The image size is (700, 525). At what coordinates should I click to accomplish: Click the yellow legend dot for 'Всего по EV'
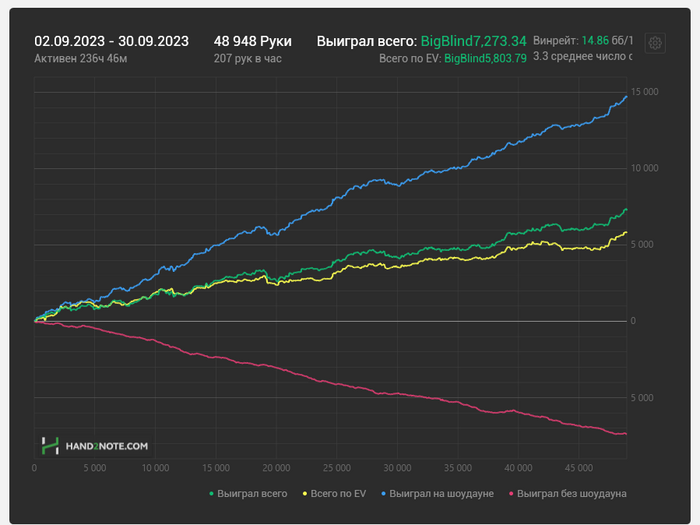point(305,494)
